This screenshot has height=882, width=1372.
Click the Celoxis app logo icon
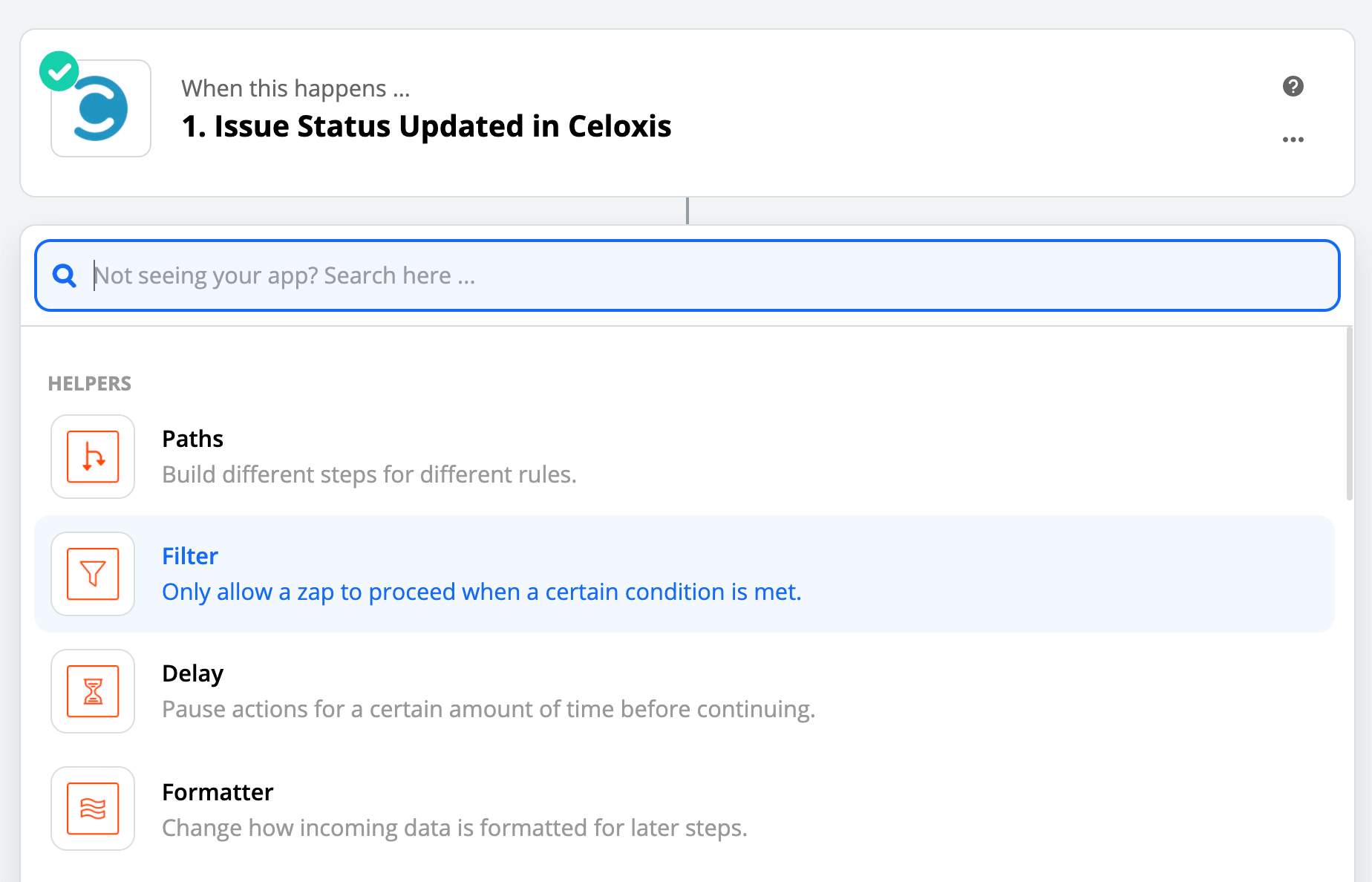click(x=101, y=109)
